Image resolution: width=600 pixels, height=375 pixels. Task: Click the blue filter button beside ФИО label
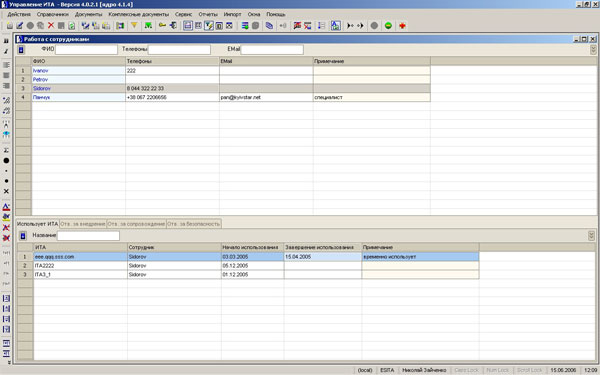click(21, 50)
